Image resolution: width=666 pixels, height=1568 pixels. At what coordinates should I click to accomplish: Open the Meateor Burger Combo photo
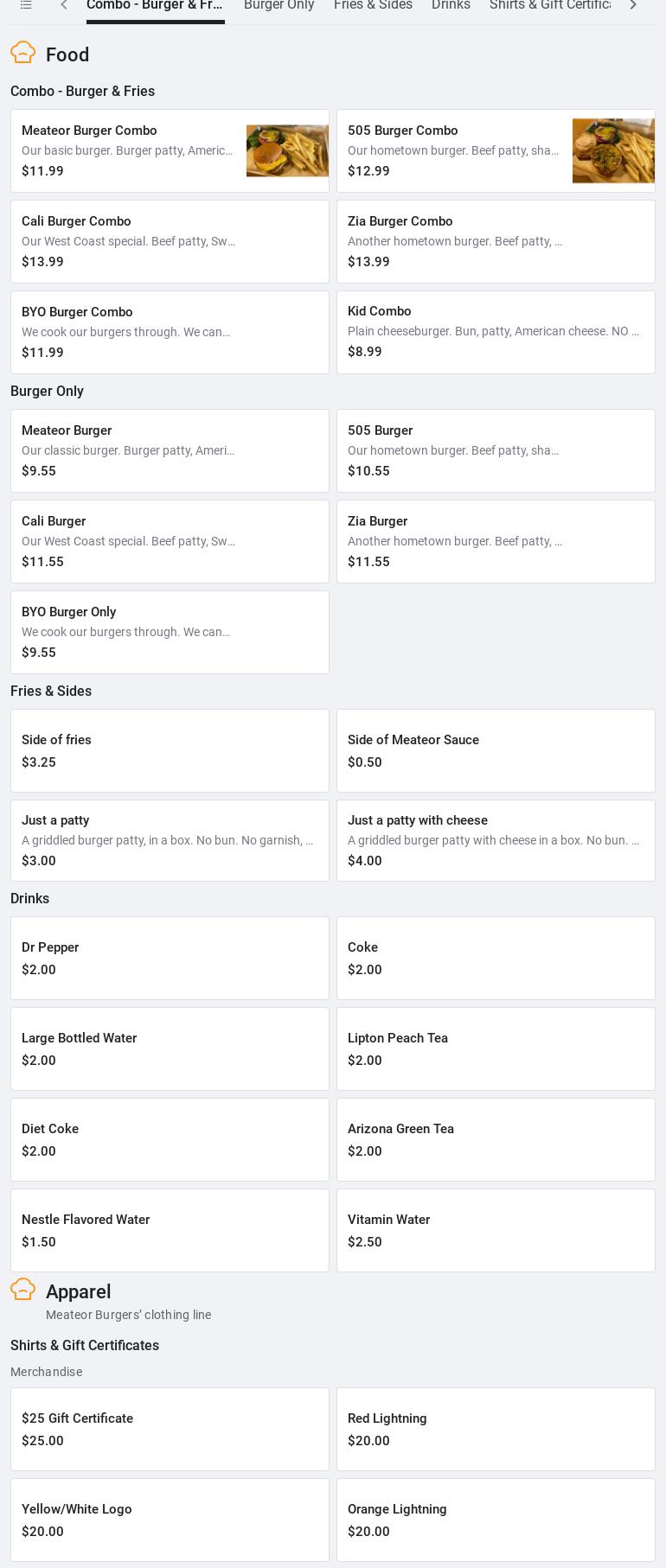tap(287, 150)
